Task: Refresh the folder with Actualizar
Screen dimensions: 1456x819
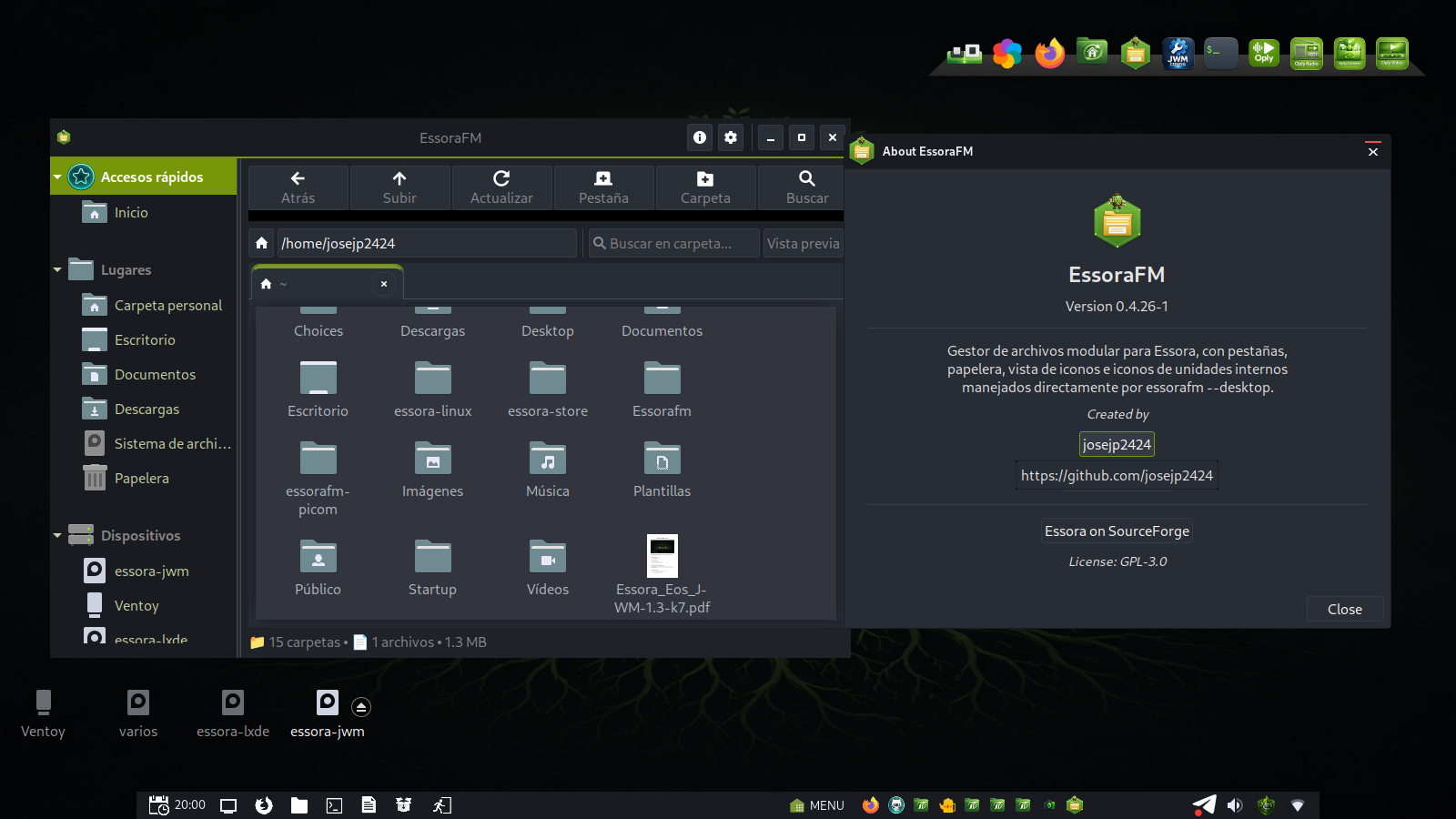Action: 501,187
